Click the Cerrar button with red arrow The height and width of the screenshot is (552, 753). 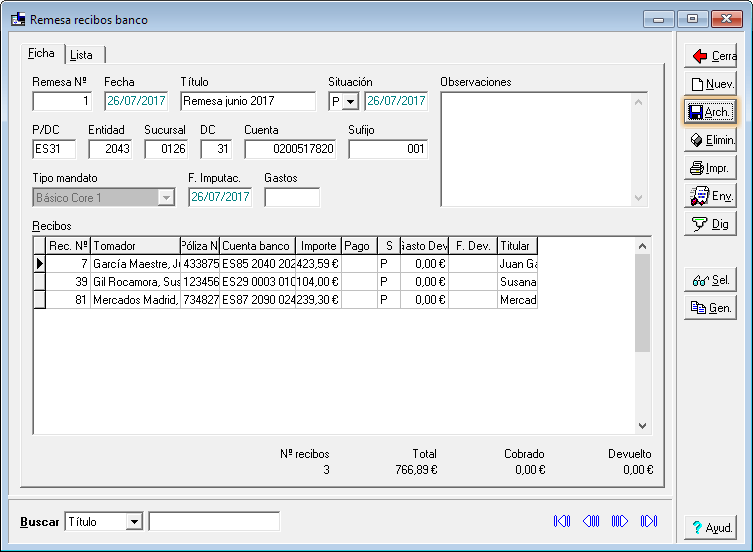711,56
